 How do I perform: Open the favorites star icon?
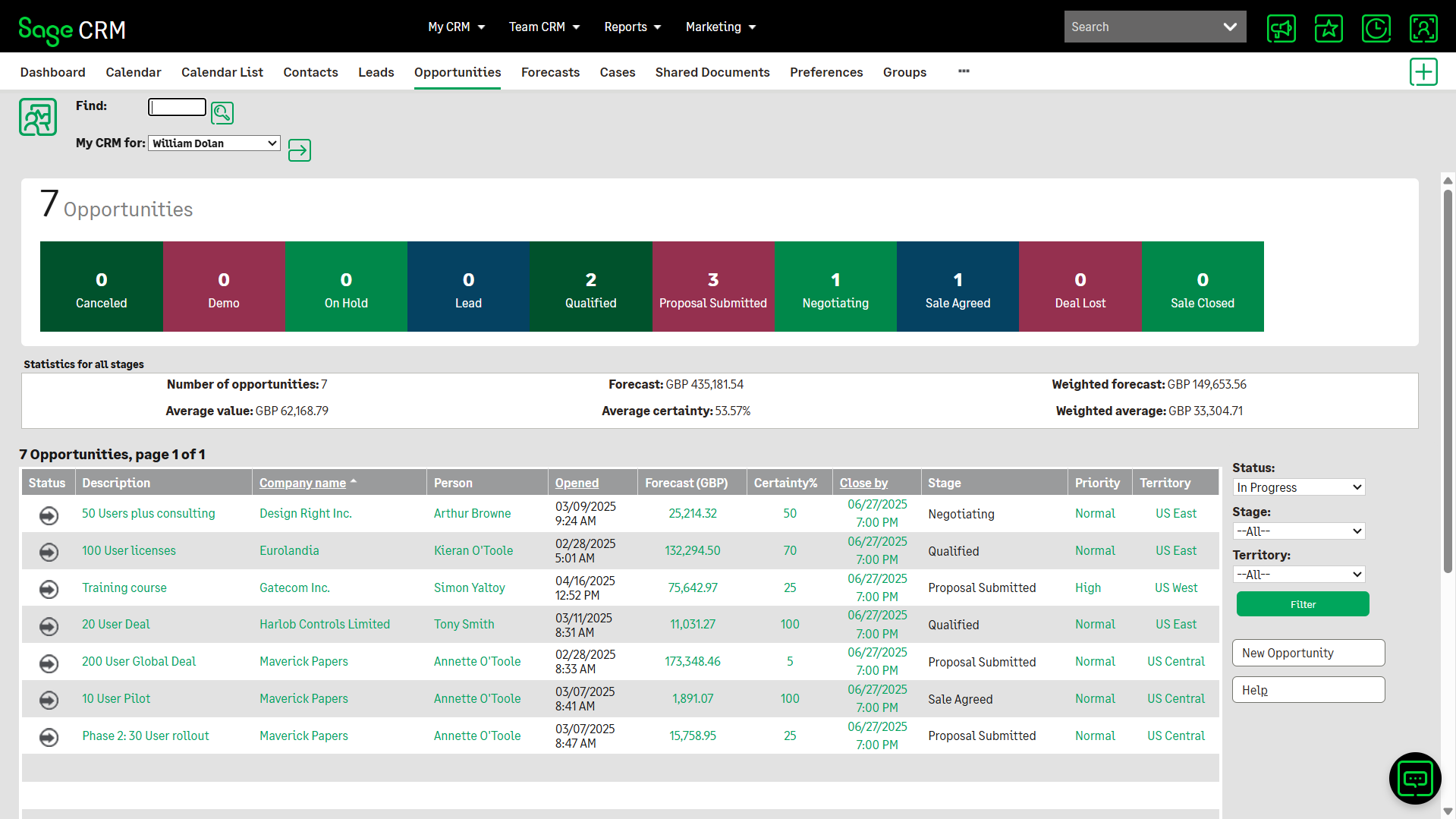click(x=1329, y=28)
